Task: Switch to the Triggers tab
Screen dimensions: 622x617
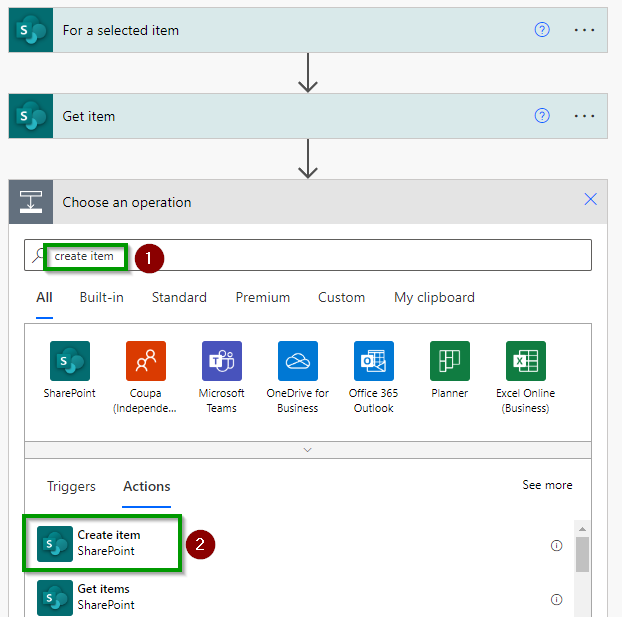Action: click(x=71, y=486)
